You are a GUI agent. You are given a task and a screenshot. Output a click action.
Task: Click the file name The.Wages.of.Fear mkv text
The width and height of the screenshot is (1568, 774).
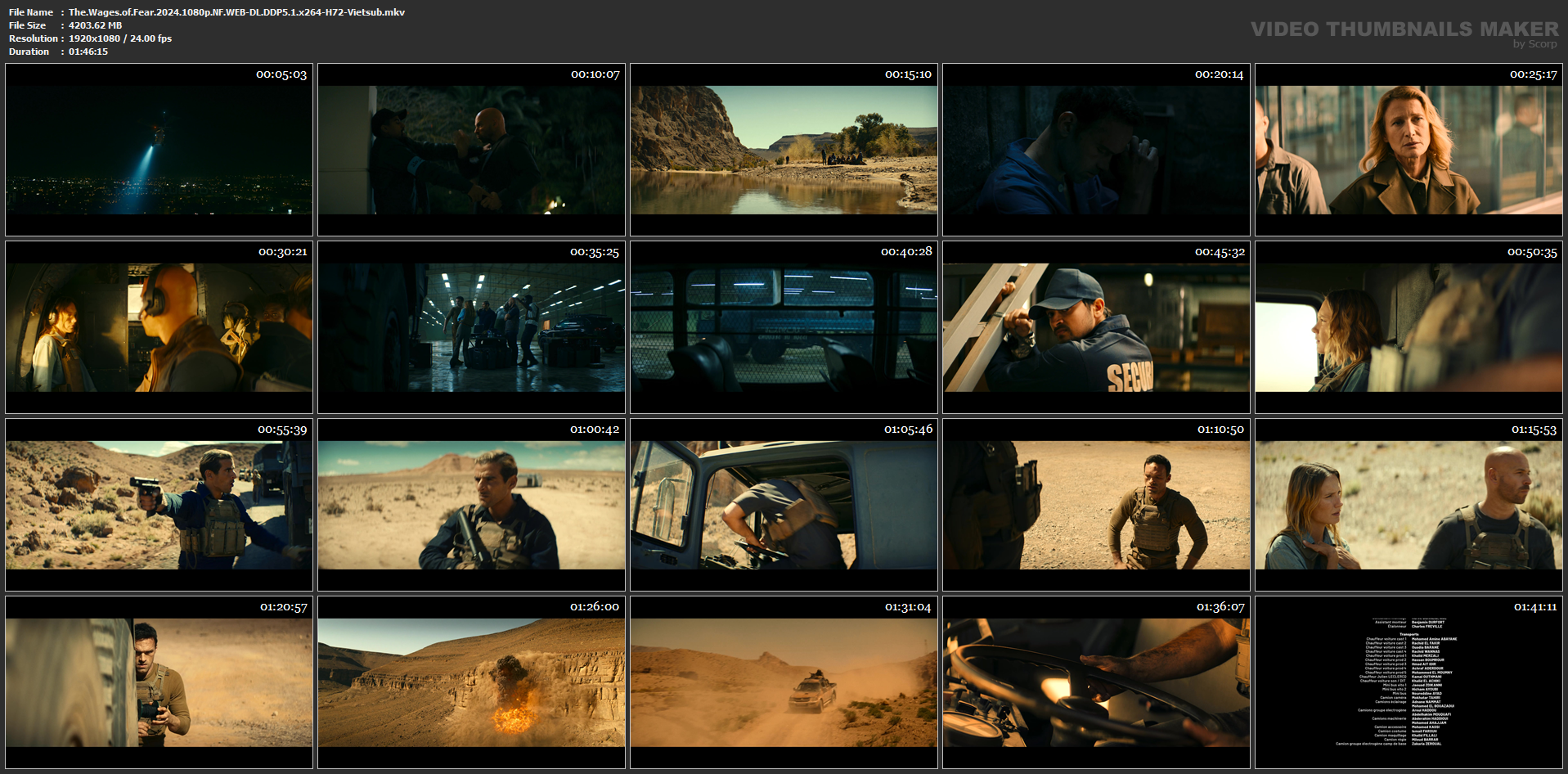tap(236, 12)
